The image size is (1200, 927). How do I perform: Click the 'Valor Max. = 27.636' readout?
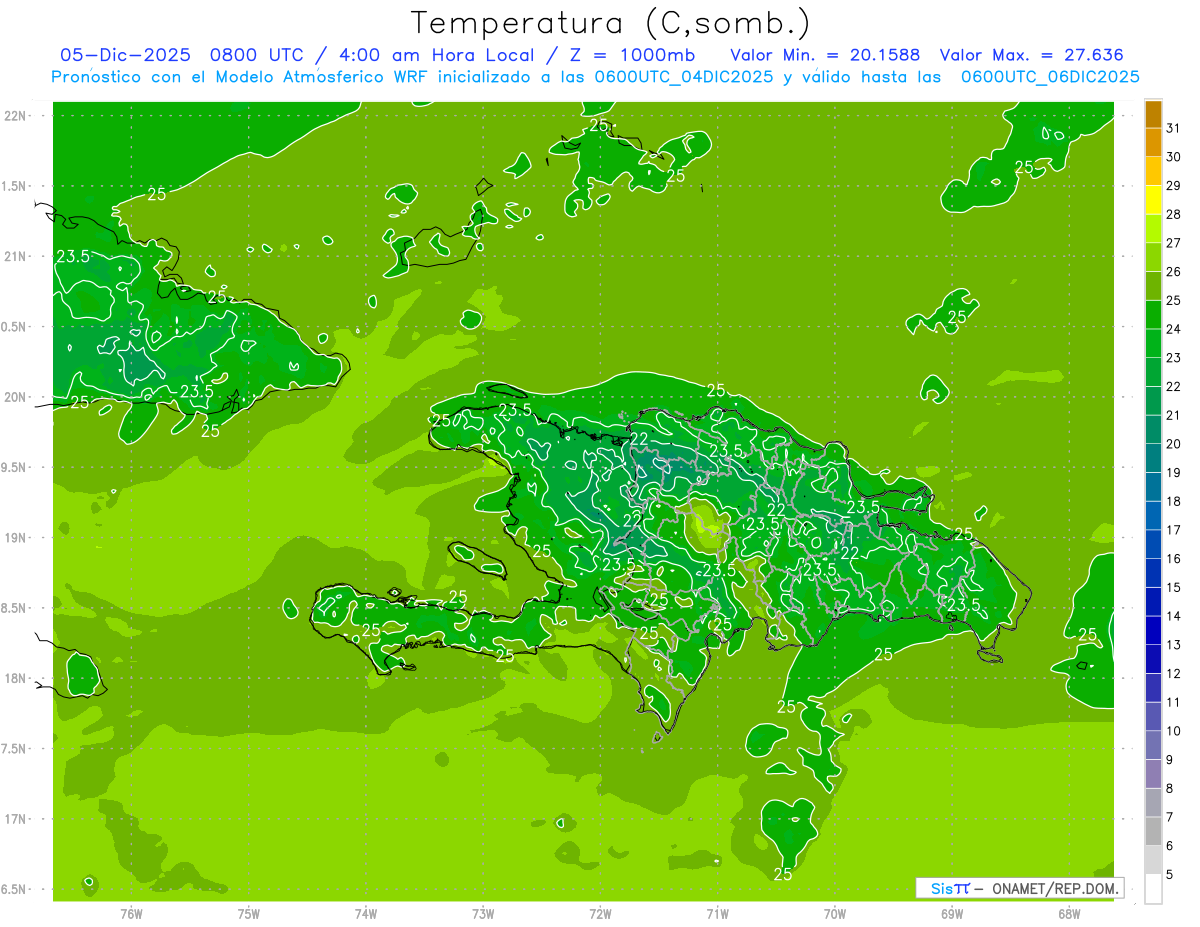(1032, 55)
